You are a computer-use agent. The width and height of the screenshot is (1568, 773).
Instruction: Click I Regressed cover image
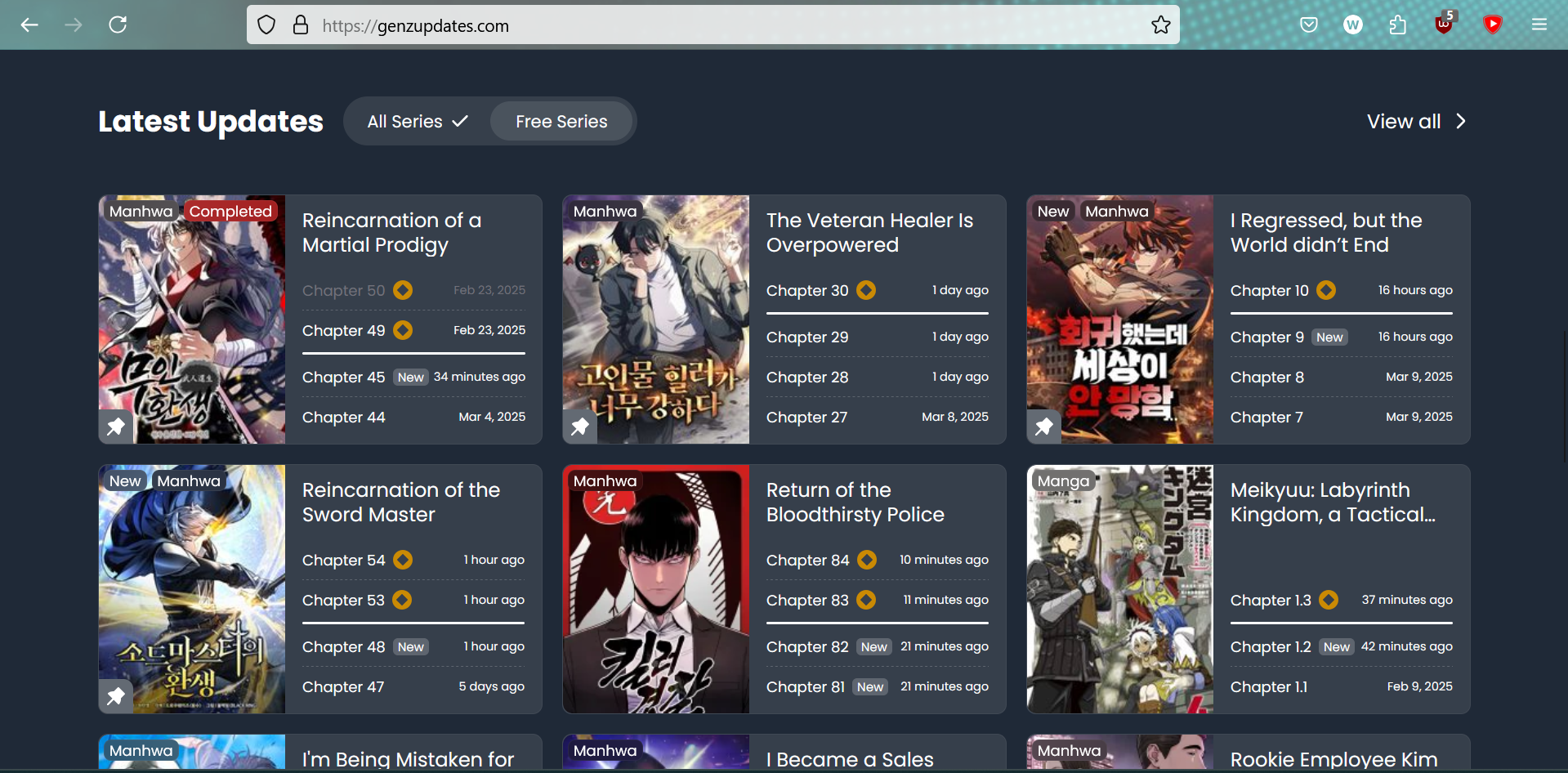tap(1120, 319)
